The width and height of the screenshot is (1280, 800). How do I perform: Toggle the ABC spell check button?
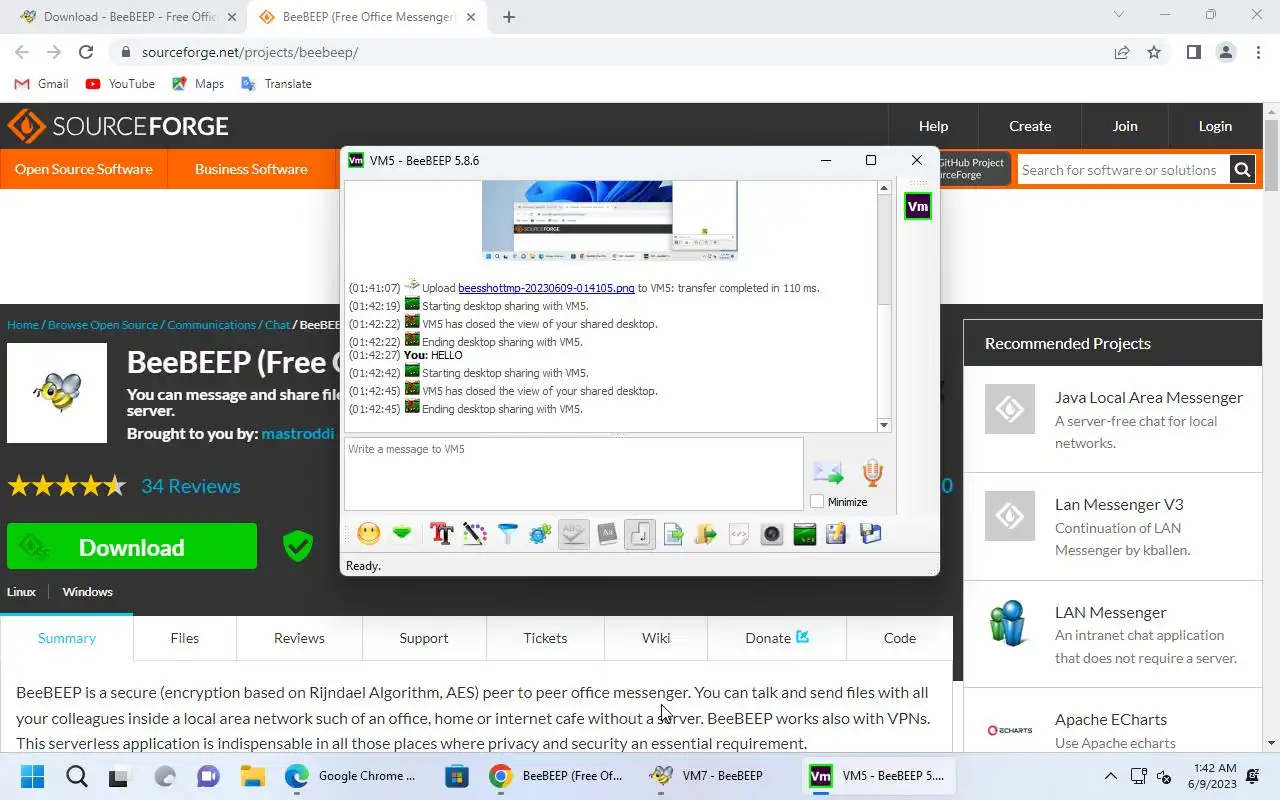pos(574,534)
